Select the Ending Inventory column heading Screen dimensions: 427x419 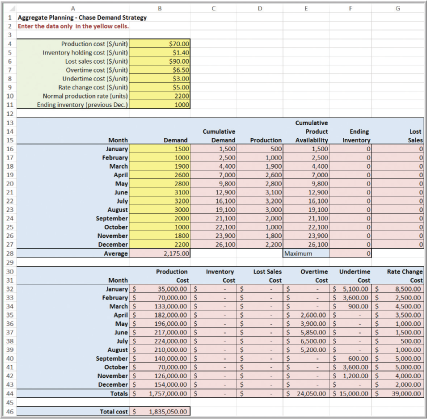[356, 136]
